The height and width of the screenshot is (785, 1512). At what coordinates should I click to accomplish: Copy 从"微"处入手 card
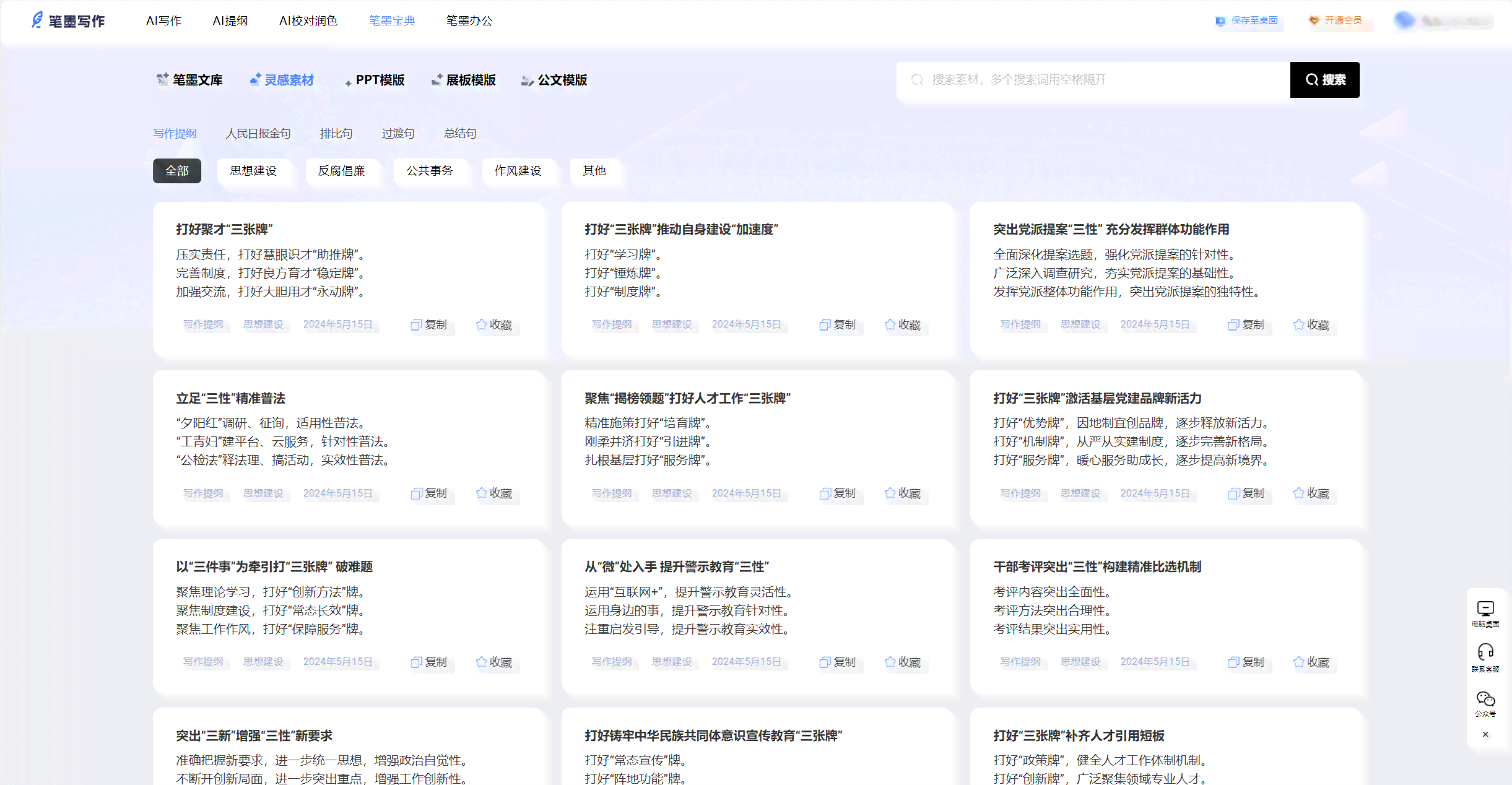tap(838, 662)
